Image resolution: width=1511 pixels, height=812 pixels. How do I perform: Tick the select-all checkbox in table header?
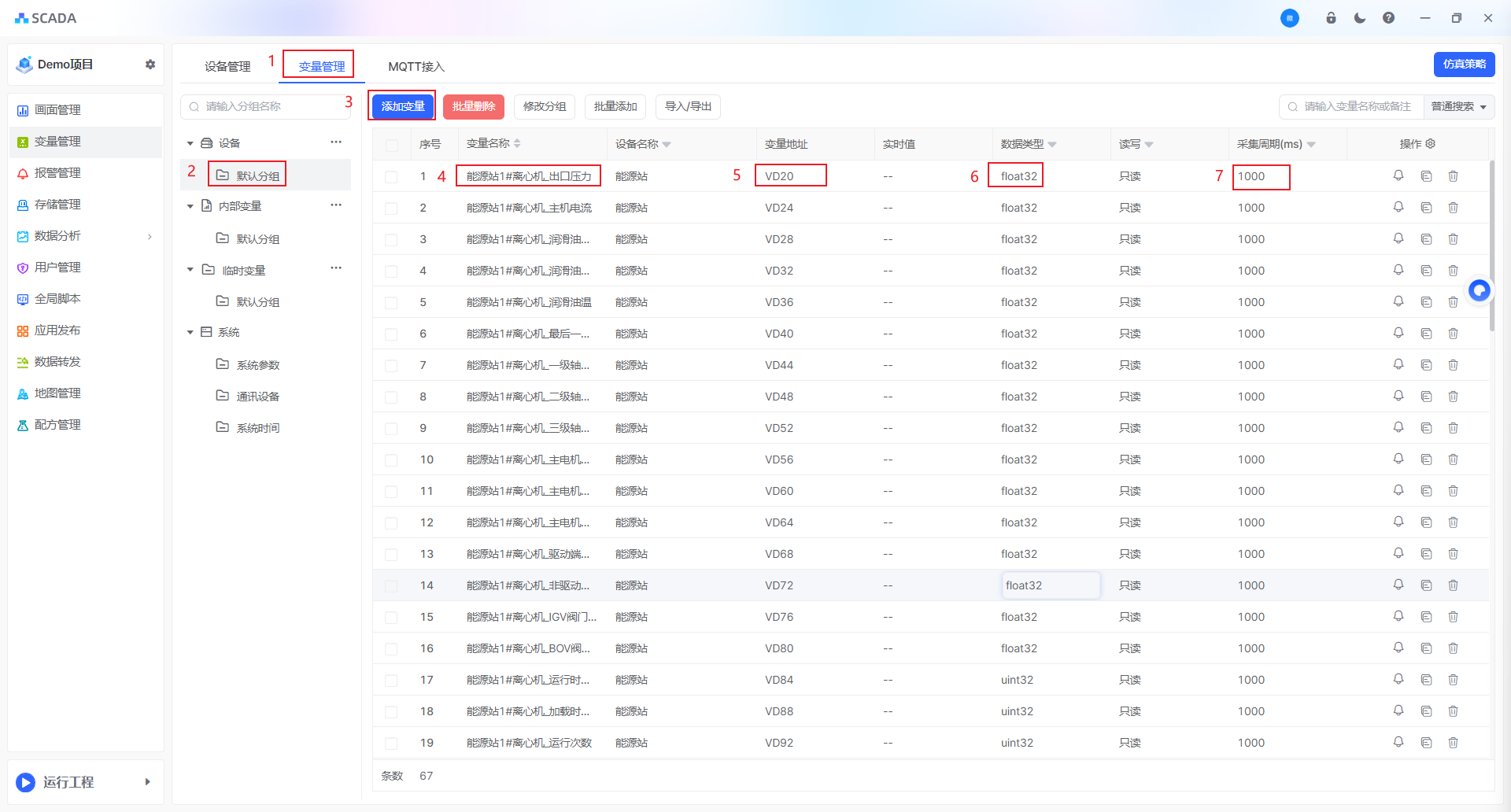tap(392, 145)
